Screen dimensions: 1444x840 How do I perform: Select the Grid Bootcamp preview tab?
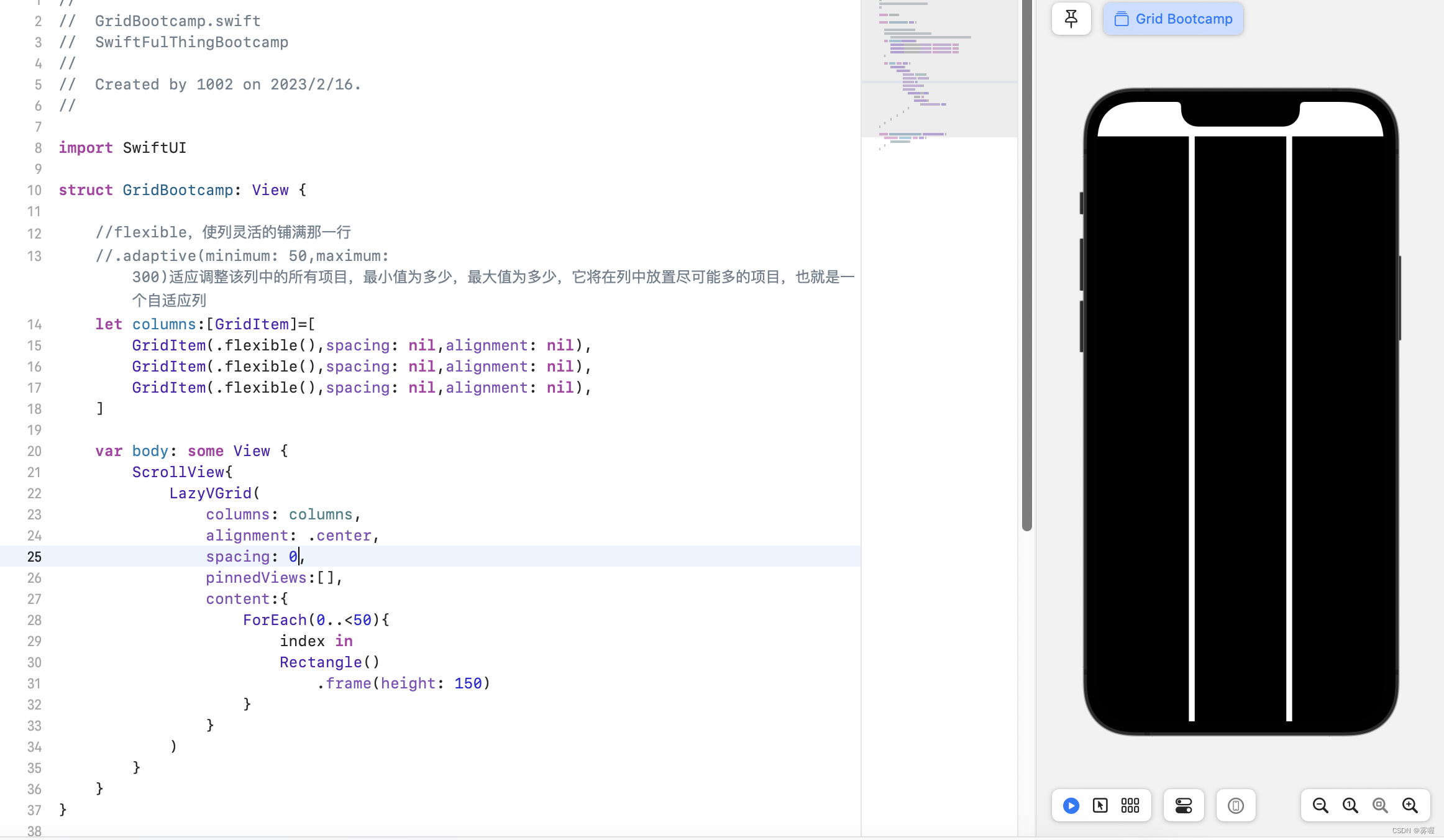[1173, 19]
